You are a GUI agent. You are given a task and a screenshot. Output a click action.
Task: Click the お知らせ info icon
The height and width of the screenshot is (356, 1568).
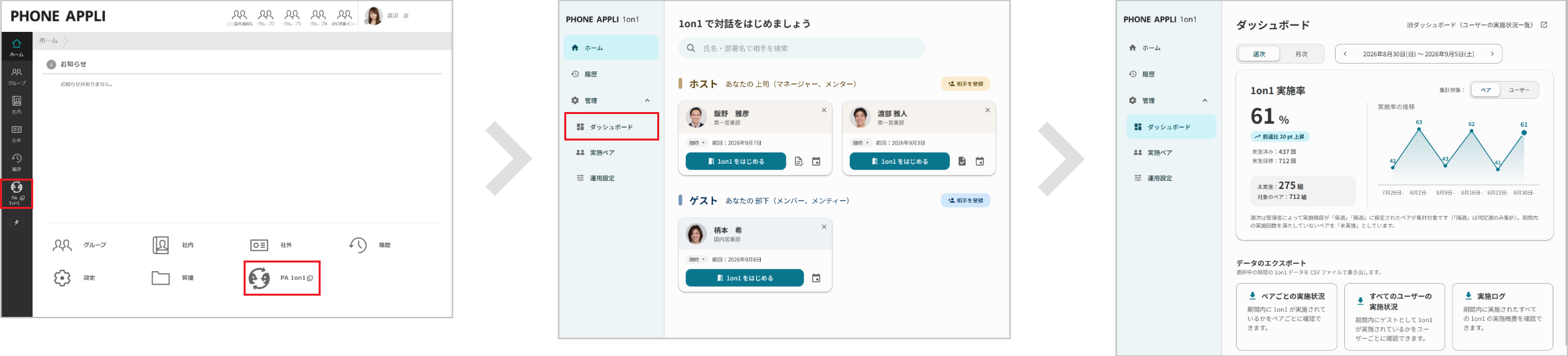click(51, 64)
